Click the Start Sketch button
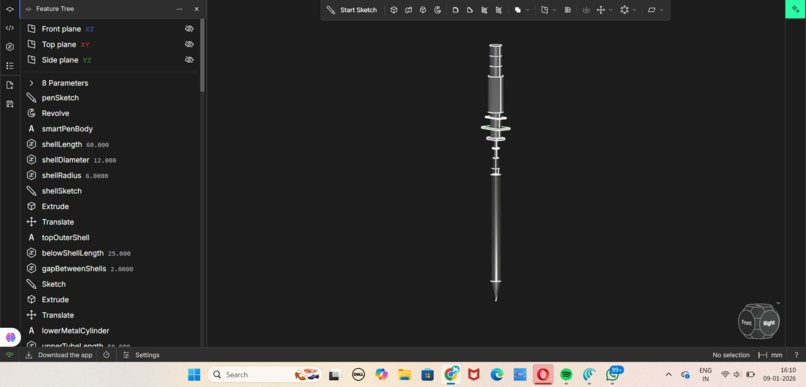The height and width of the screenshot is (387, 806). click(352, 10)
